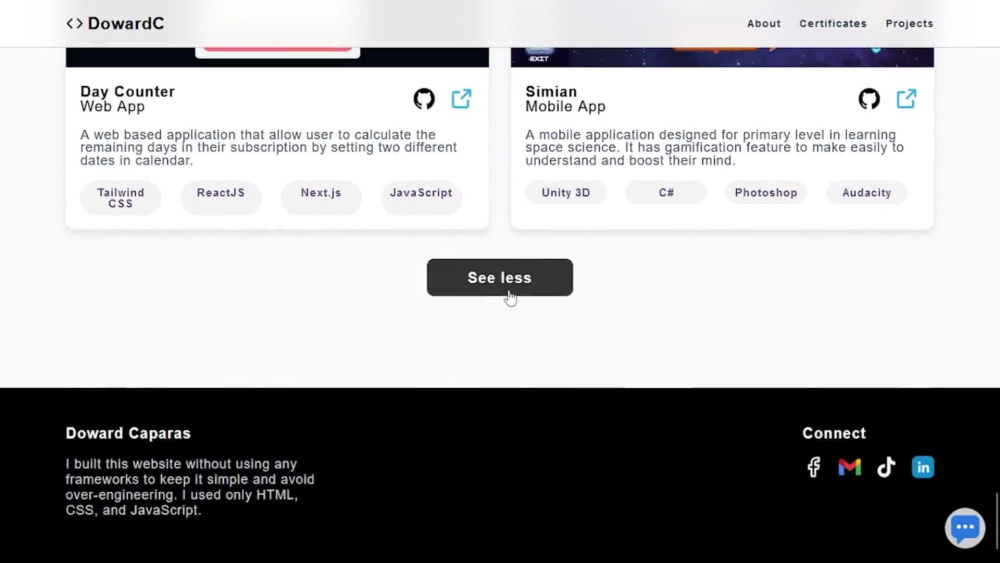
Task: Click the Photoshop tag
Action: [x=766, y=193]
